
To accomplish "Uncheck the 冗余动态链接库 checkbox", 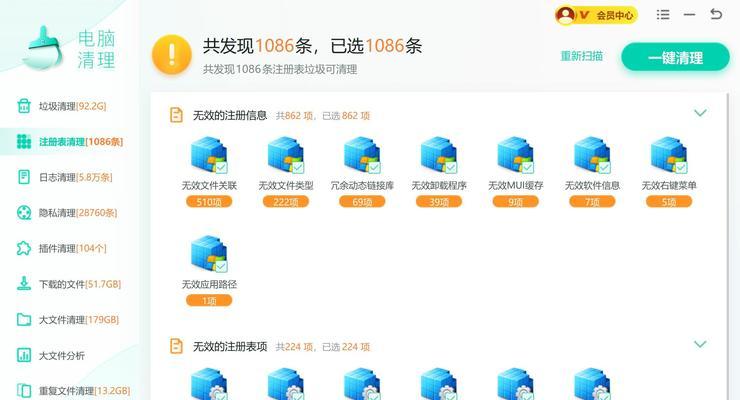I will [375, 167].
